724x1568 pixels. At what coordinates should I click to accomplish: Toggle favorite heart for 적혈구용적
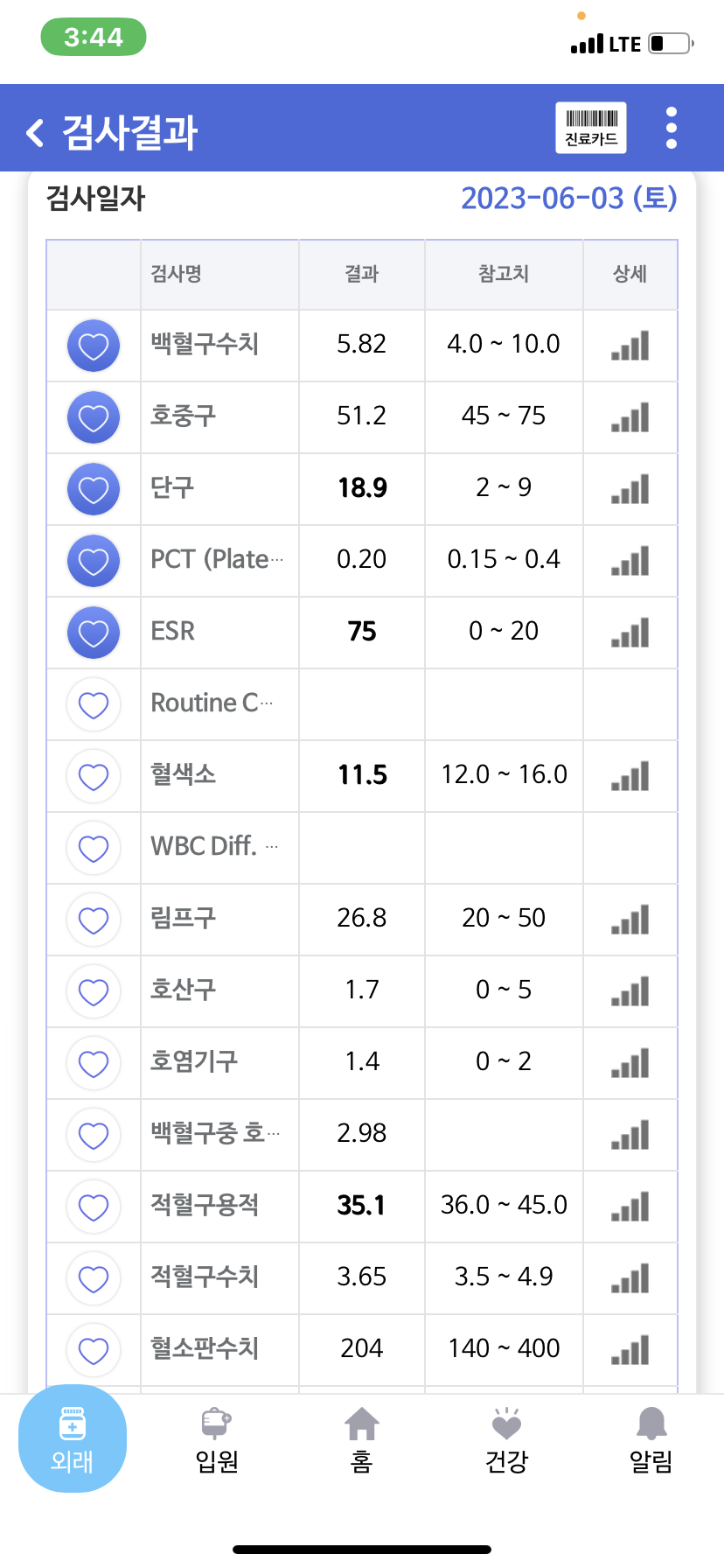(94, 1207)
